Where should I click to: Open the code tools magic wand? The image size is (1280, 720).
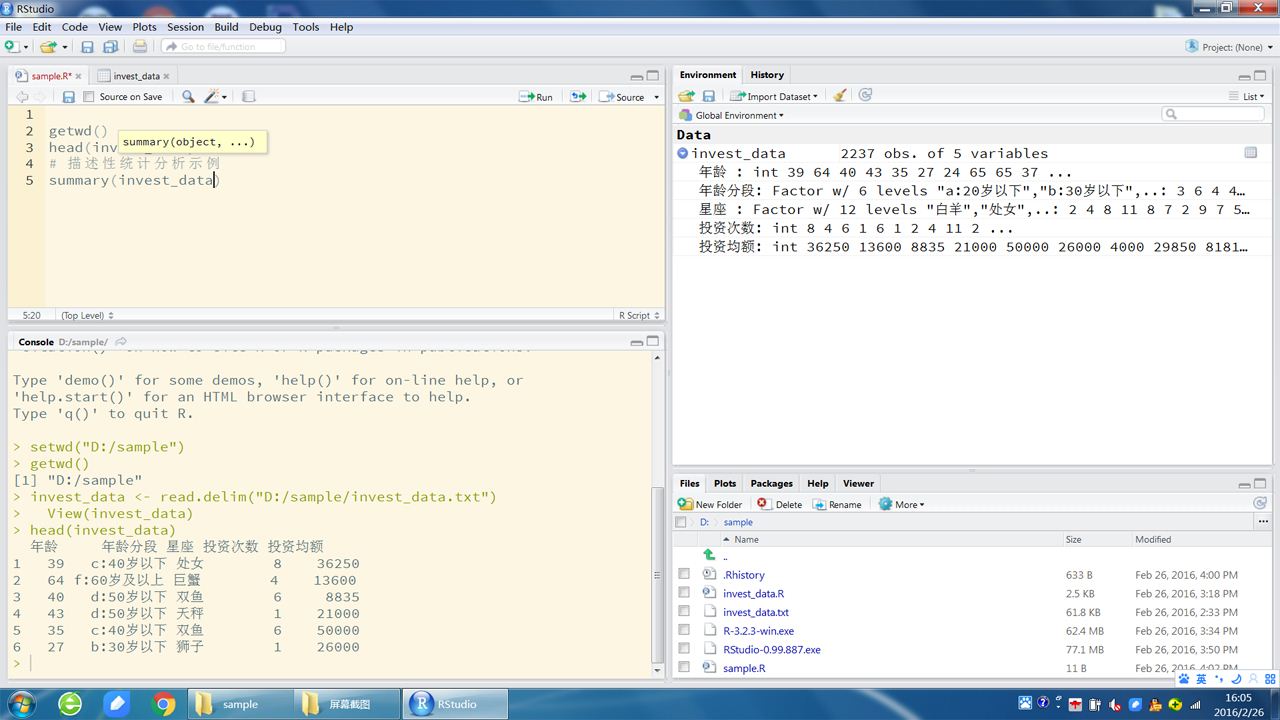click(x=215, y=97)
